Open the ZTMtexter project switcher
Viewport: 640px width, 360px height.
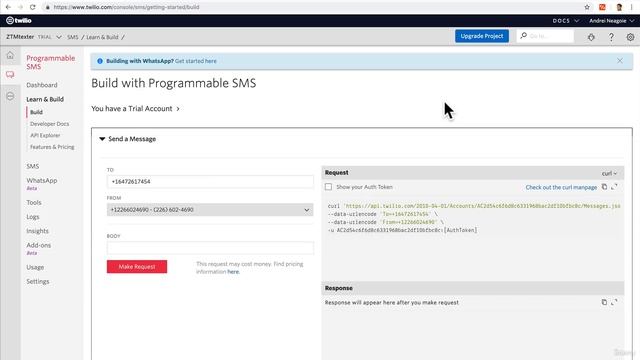(33, 37)
